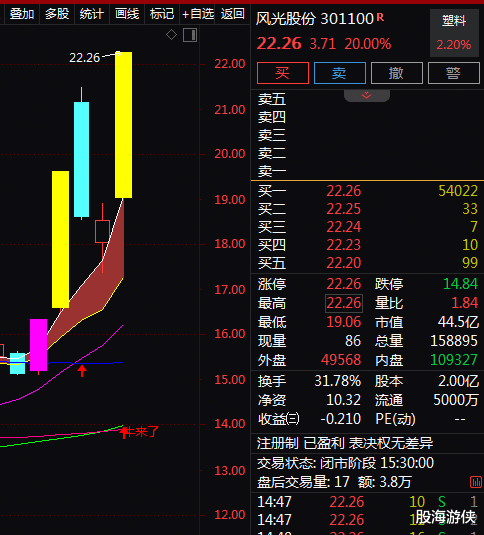Click the 撤 cancel order button

pos(397,73)
